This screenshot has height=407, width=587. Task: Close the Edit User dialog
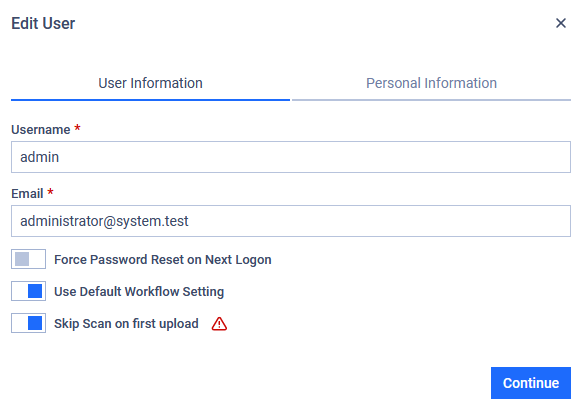(560, 23)
